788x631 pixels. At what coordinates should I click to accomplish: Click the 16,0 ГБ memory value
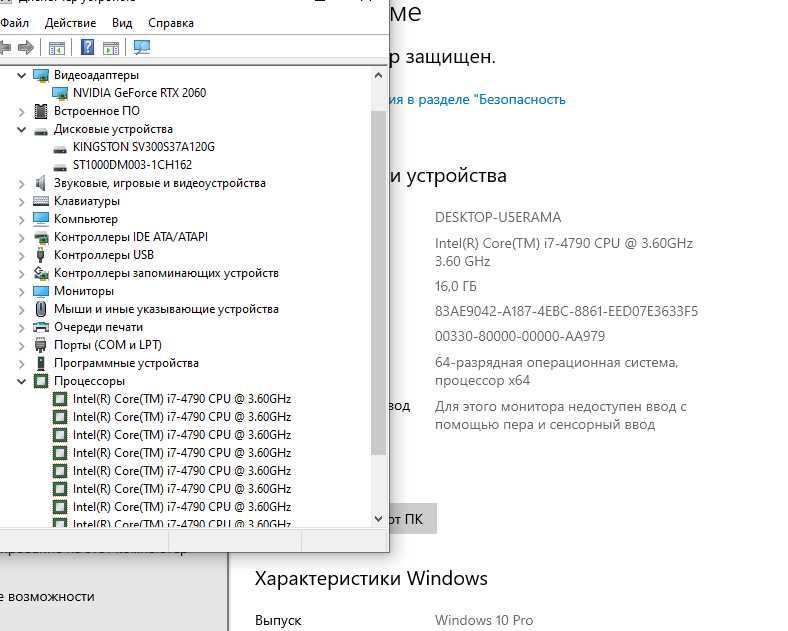456,286
